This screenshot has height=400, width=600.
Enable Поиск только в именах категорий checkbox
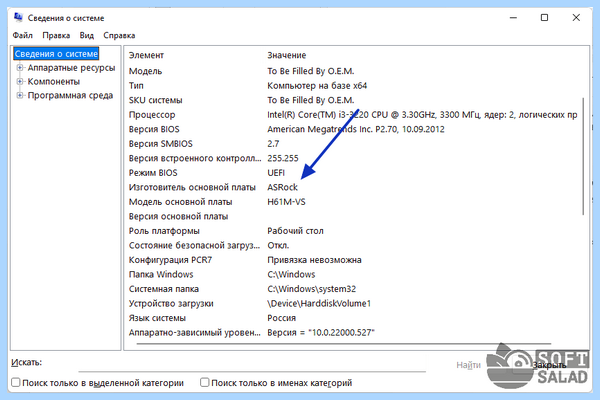click(x=205, y=382)
